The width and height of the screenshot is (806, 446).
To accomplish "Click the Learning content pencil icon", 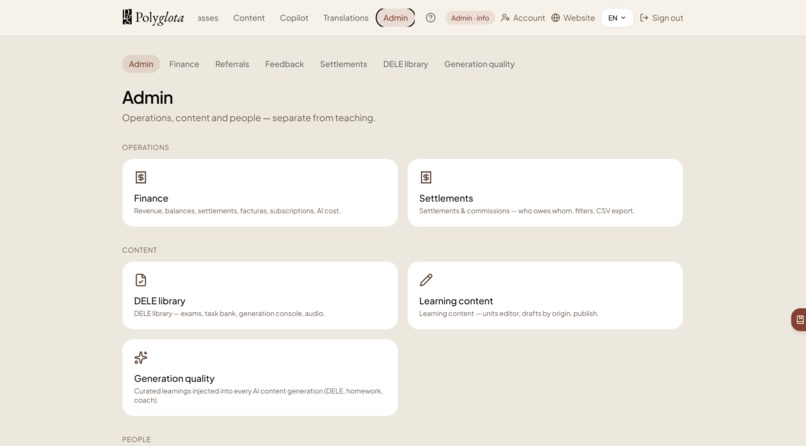I will (426, 280).
